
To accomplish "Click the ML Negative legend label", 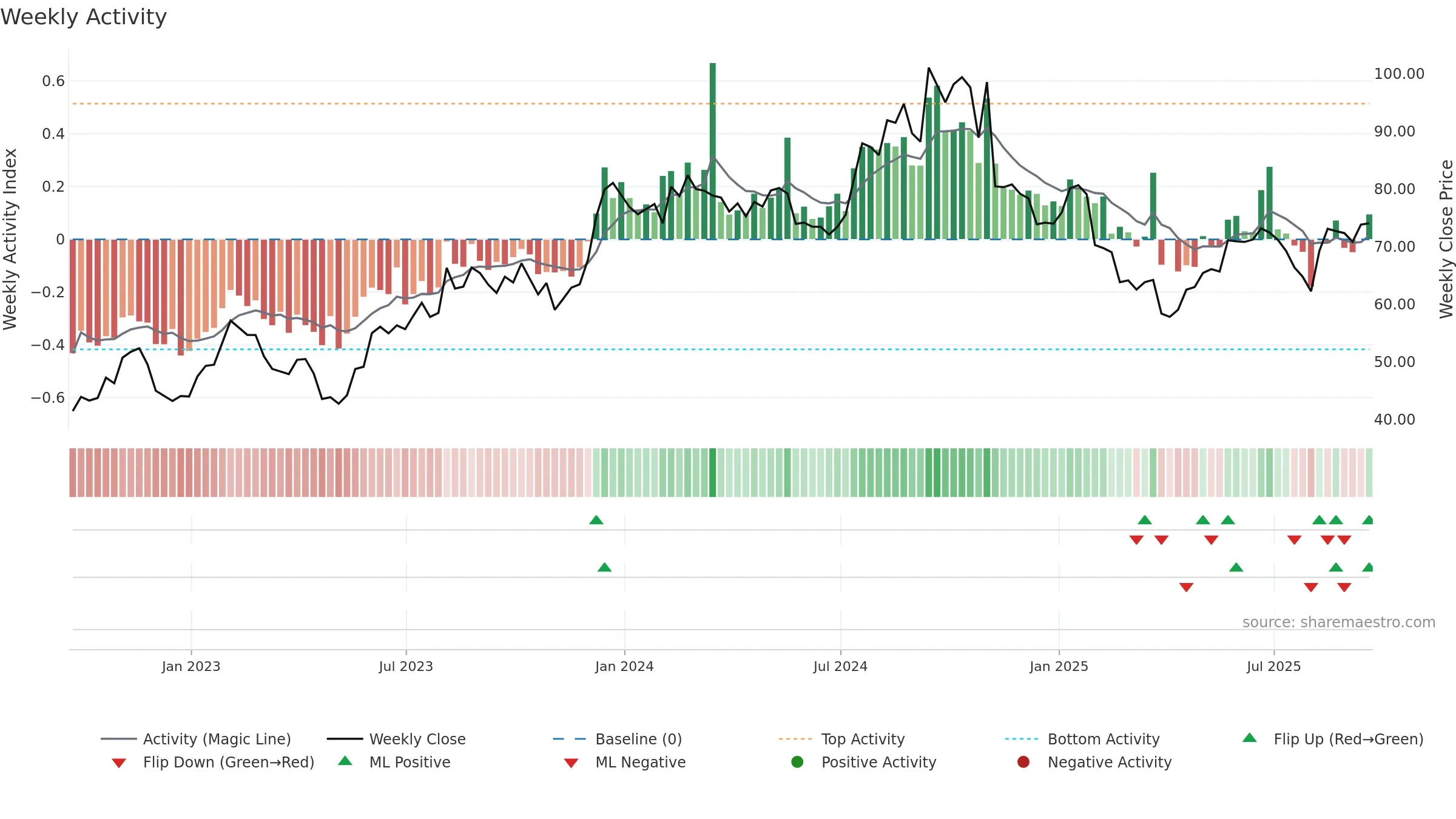I will 641,762.
